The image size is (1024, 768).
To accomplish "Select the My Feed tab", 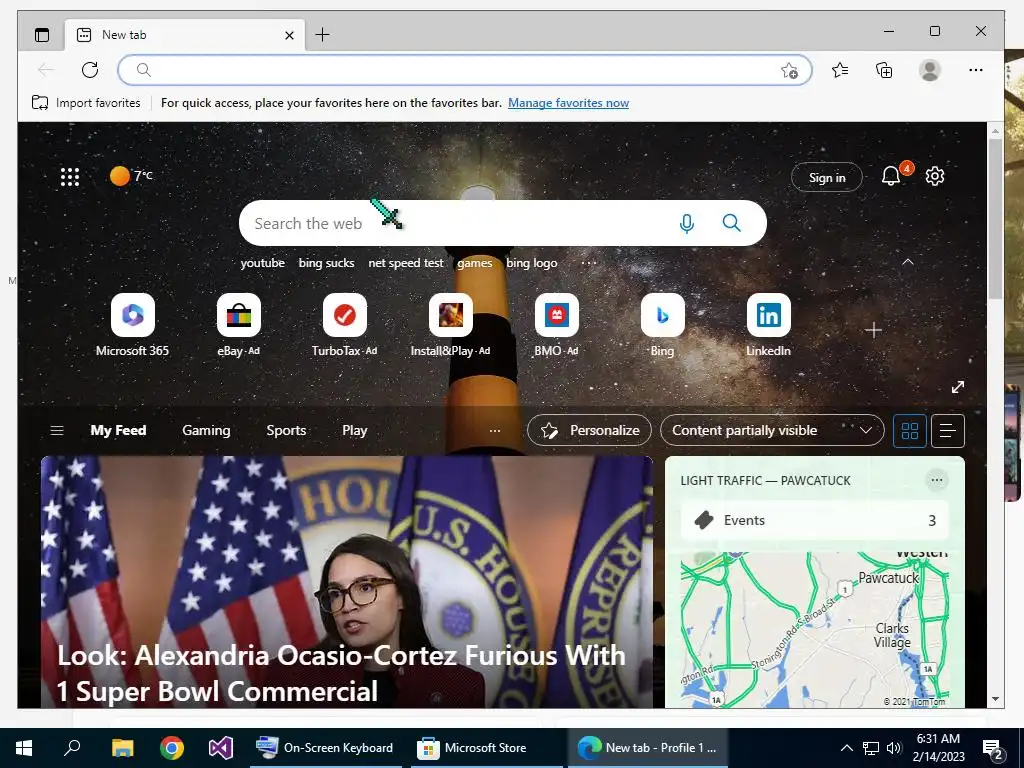I will coord(118,430).
